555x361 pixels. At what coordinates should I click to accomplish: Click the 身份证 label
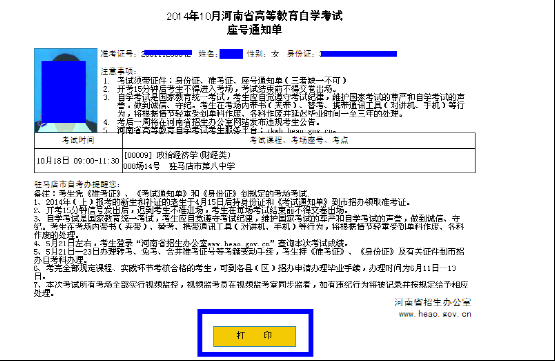[301, 54]
